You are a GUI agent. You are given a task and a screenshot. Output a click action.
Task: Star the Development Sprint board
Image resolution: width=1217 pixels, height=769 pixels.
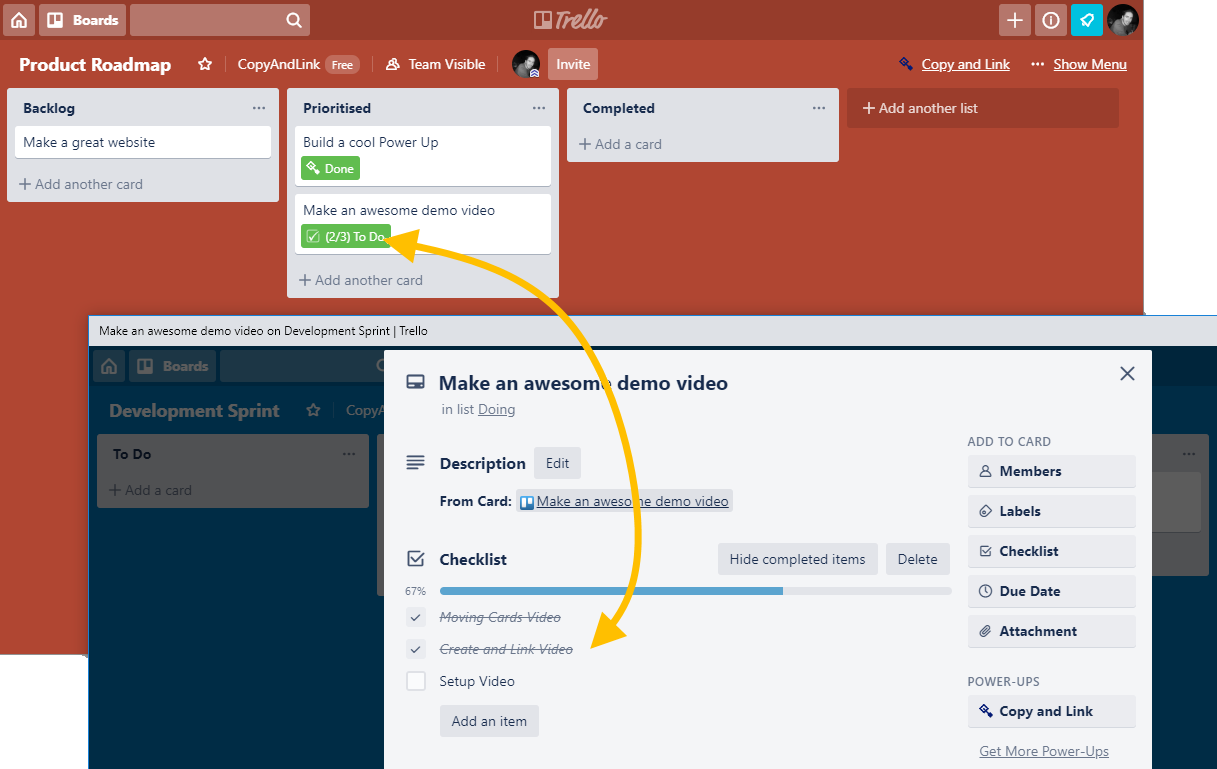pos(313,410)
